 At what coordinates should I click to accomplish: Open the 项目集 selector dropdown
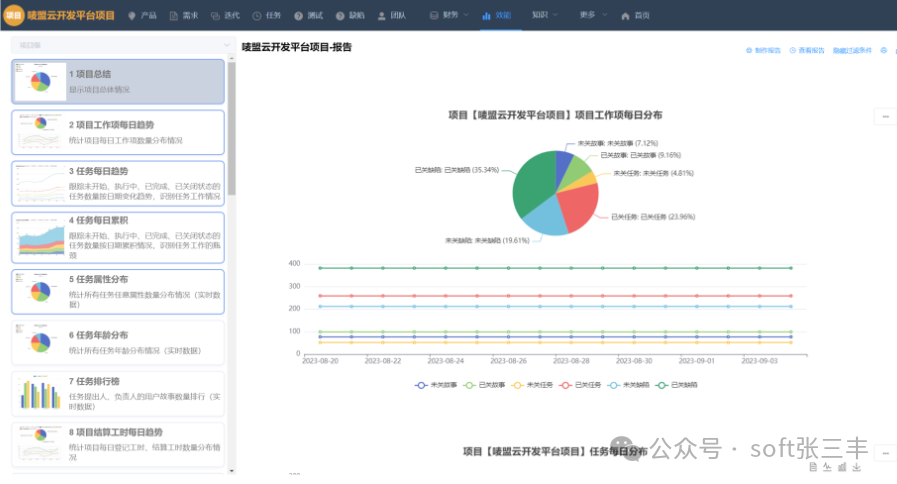[121, 46]
